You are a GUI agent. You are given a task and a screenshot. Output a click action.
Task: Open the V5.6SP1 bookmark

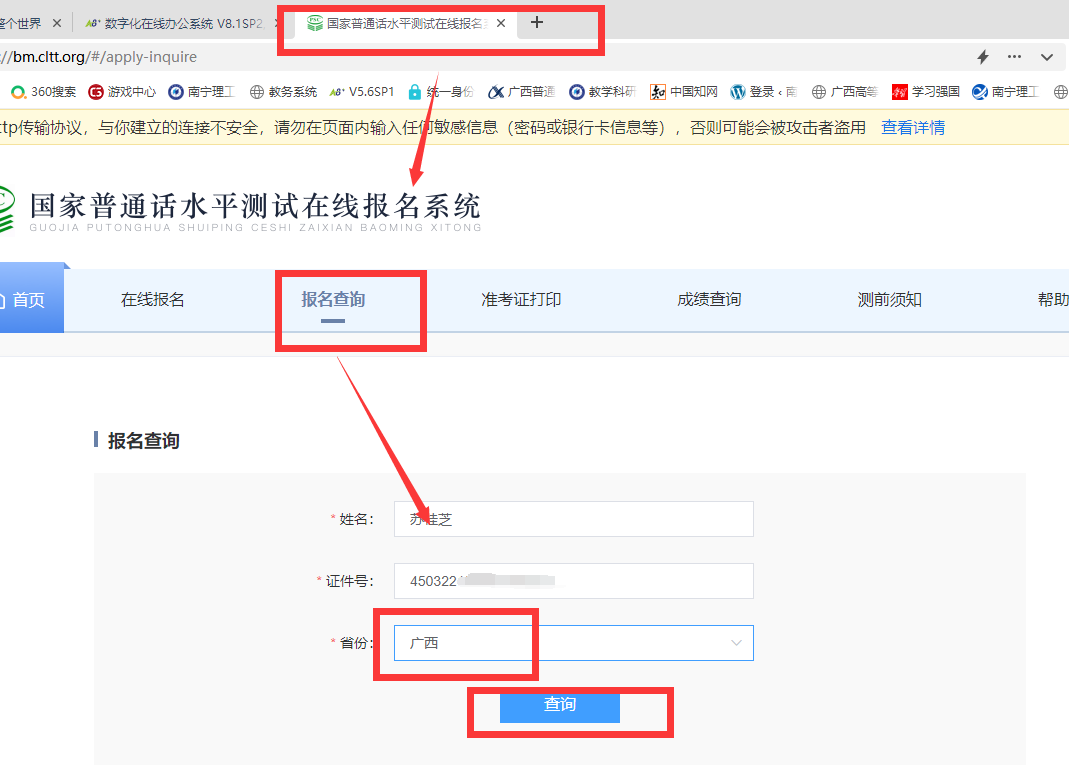[x=362, y=92]
